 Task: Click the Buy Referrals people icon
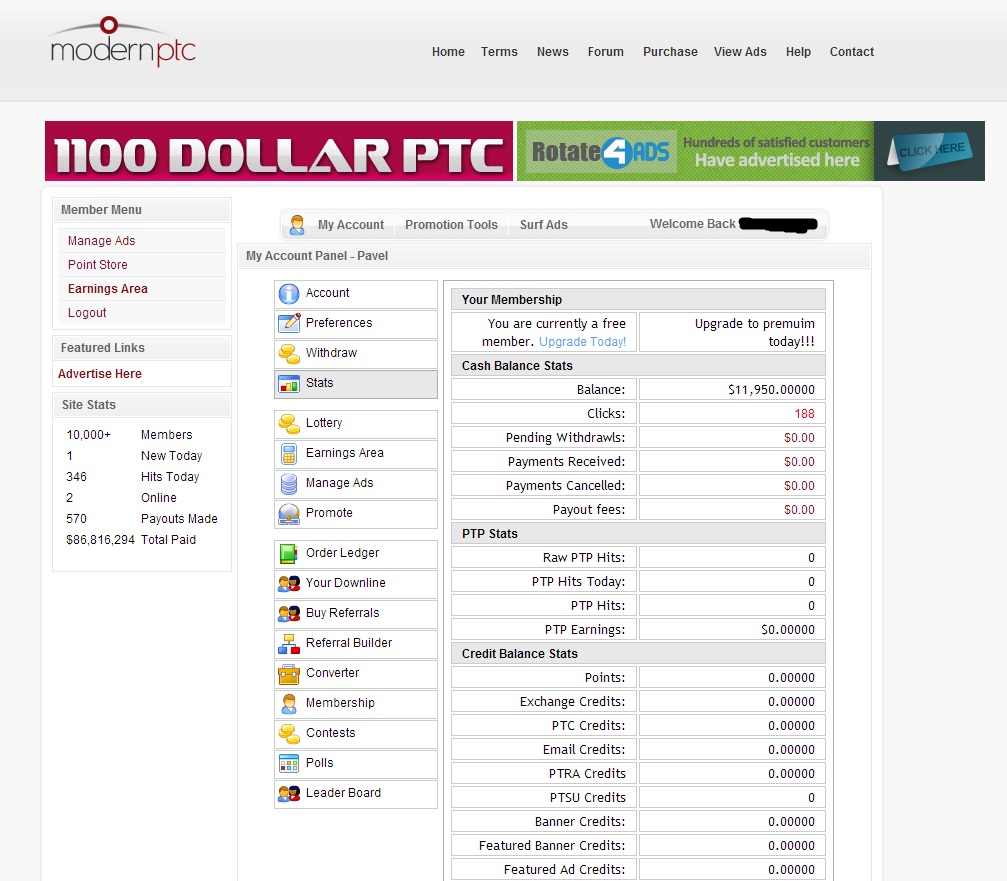289,613
